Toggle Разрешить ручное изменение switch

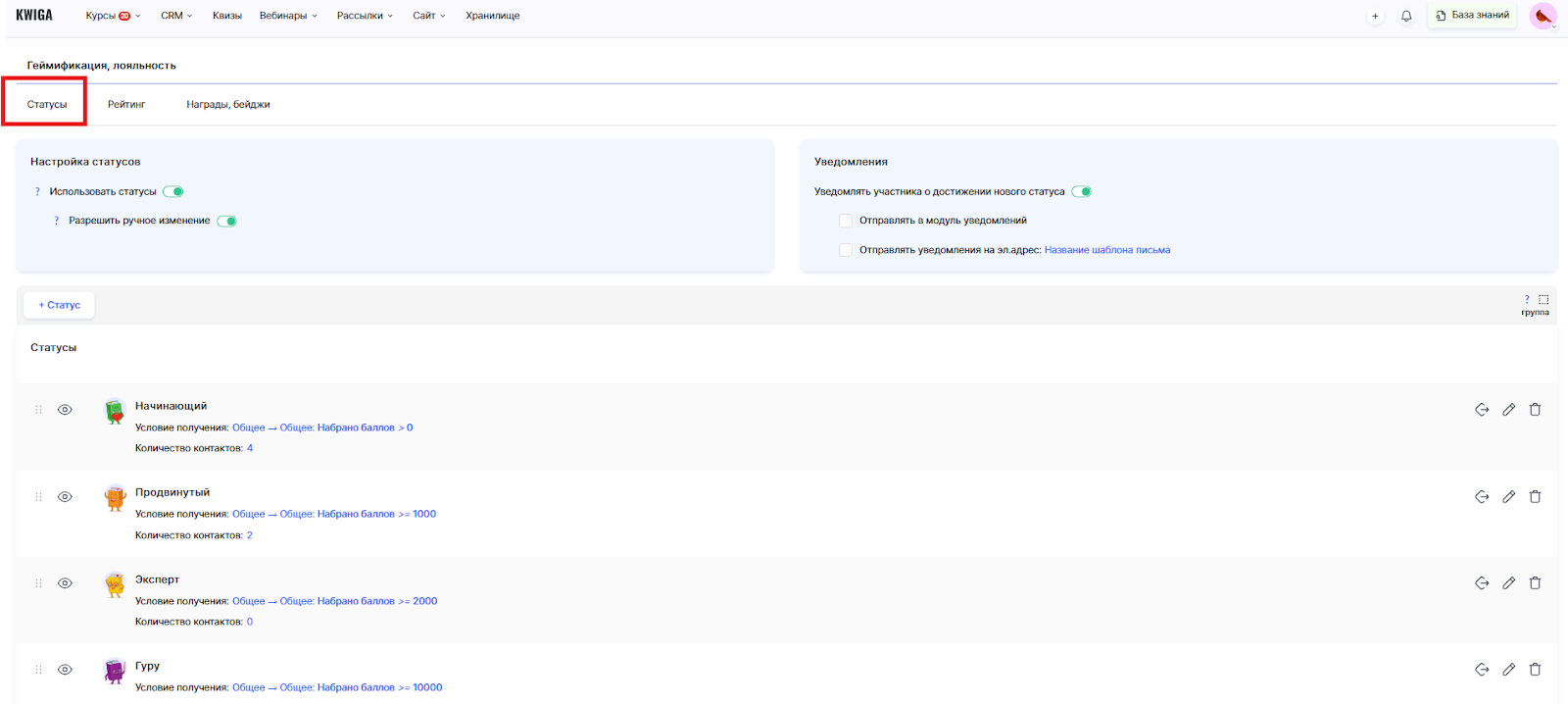(x=226, y=222)
